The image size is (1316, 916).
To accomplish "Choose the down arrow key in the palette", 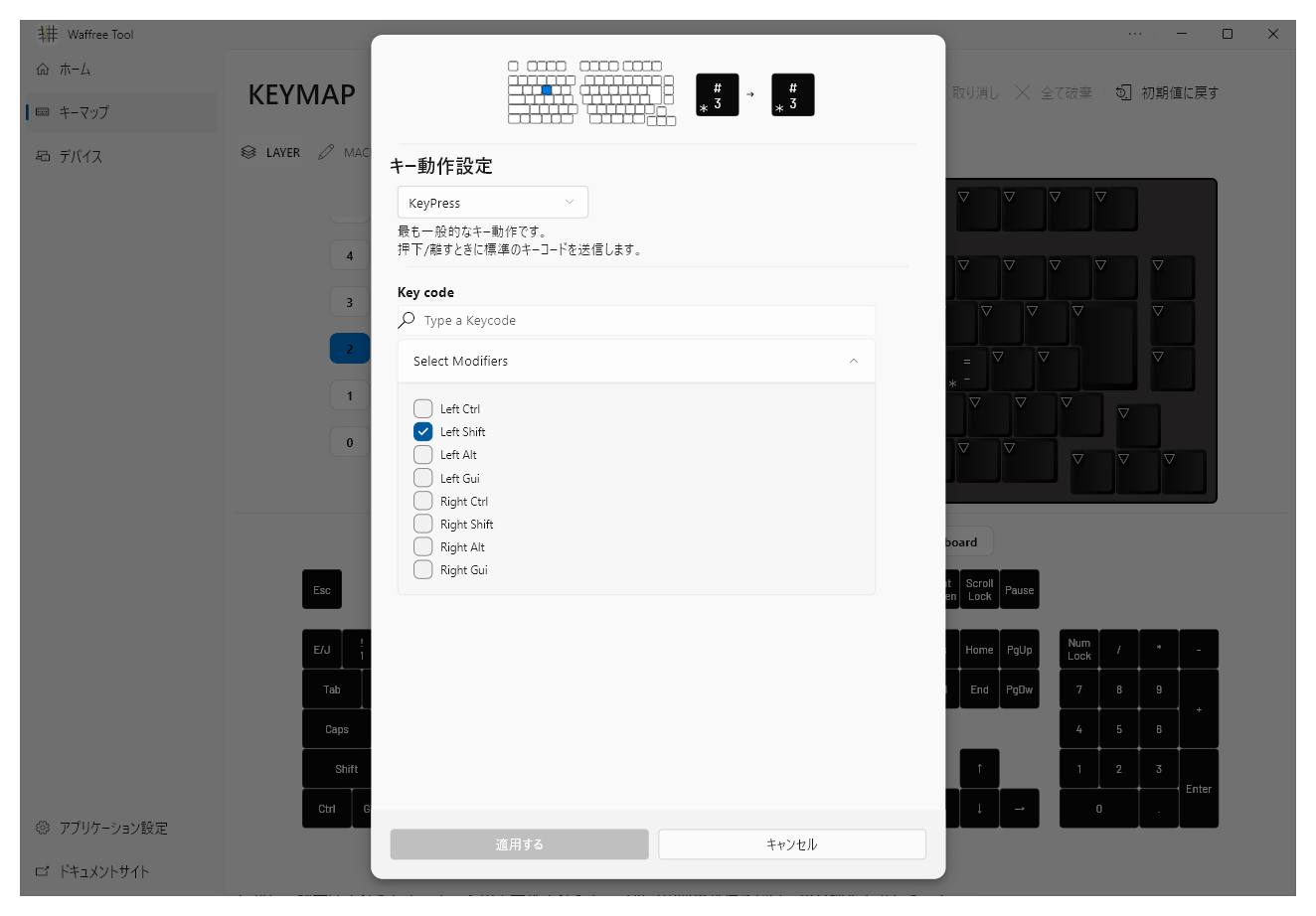I will pos(979,809).
